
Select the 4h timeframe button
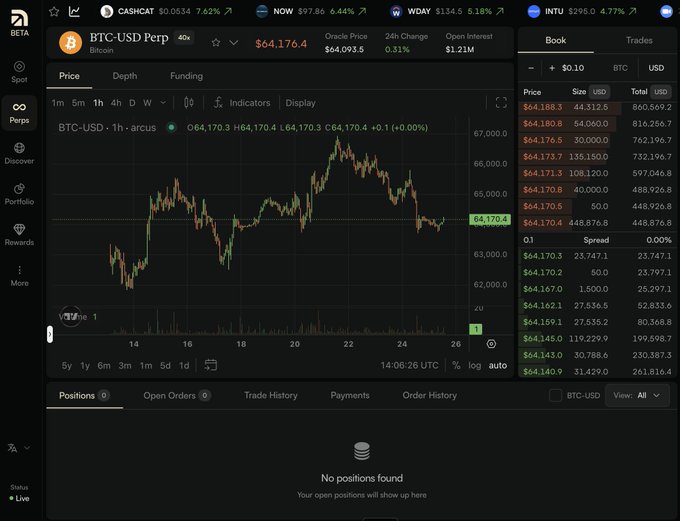(116, 103)
